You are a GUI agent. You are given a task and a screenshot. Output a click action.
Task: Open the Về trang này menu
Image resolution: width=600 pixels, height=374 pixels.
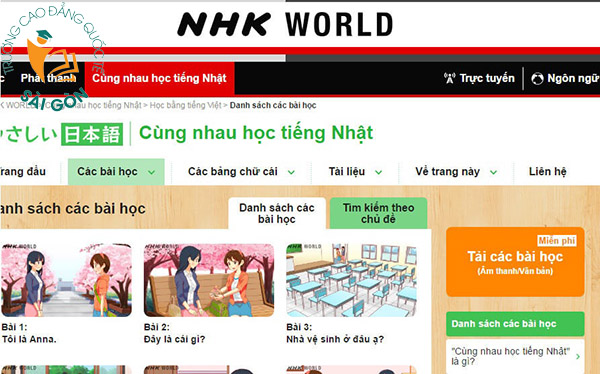coord(456,171)
